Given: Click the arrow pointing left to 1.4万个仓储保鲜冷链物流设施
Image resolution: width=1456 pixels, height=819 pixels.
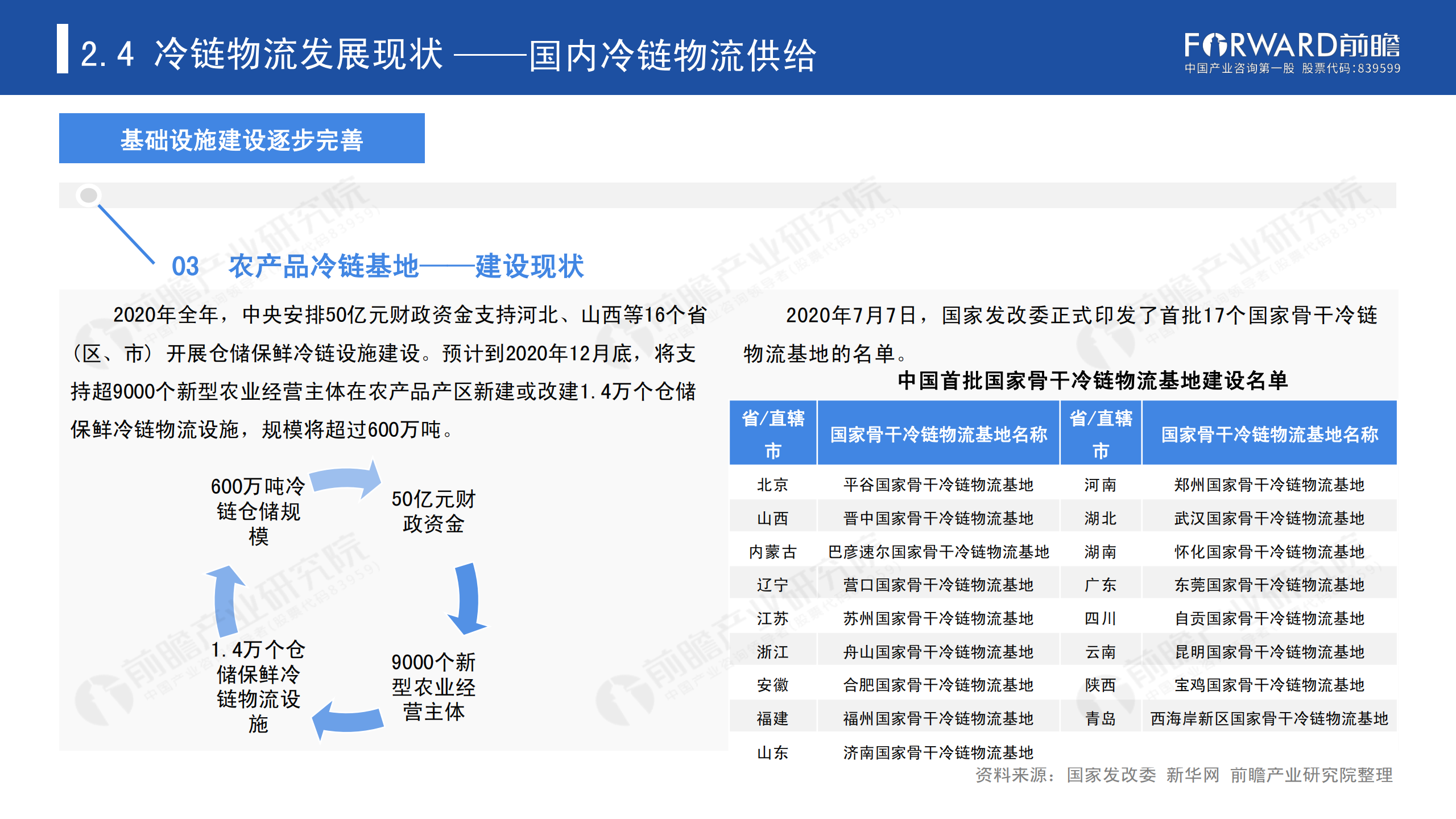Looking at the screenshot, I should click(x=348, y=721).
